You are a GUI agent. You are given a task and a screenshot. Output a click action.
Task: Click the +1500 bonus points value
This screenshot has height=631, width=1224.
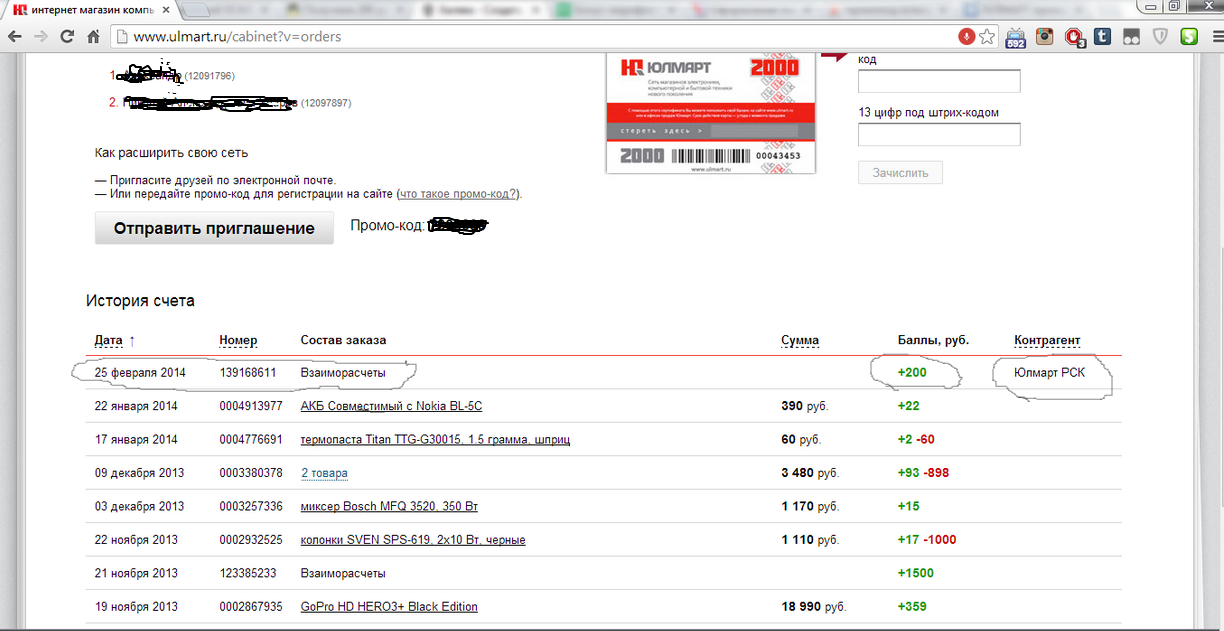pos(916,573)
